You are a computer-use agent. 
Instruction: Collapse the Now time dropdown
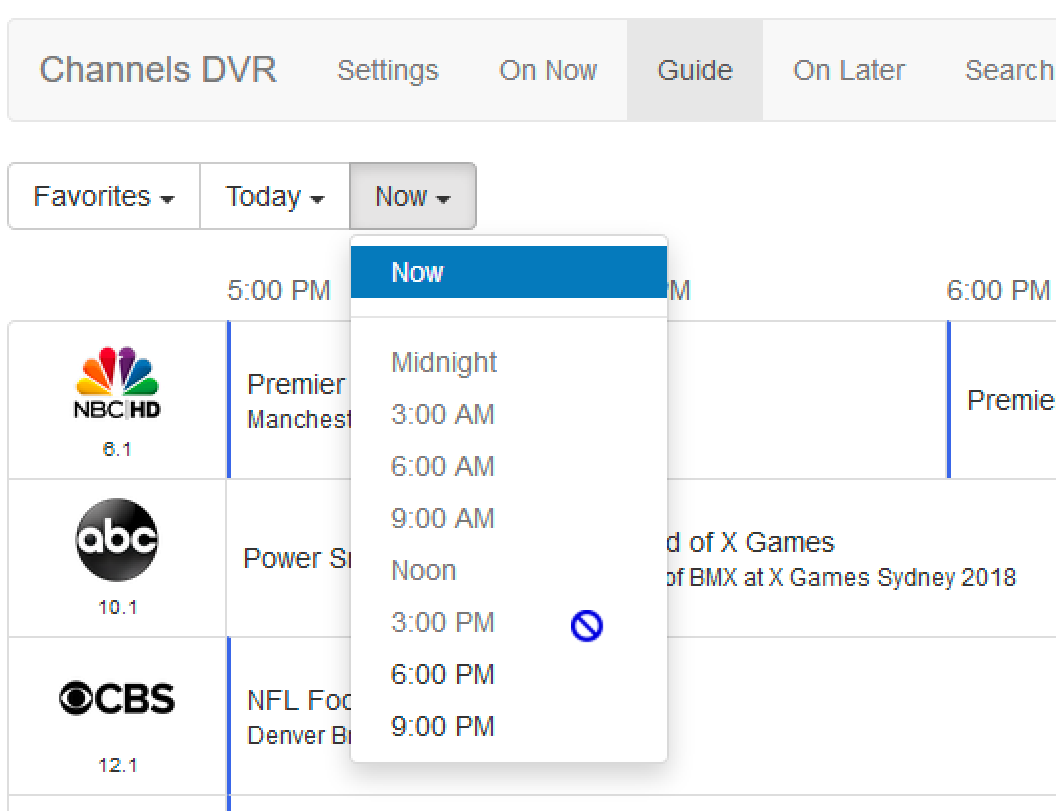pos(412,196)
